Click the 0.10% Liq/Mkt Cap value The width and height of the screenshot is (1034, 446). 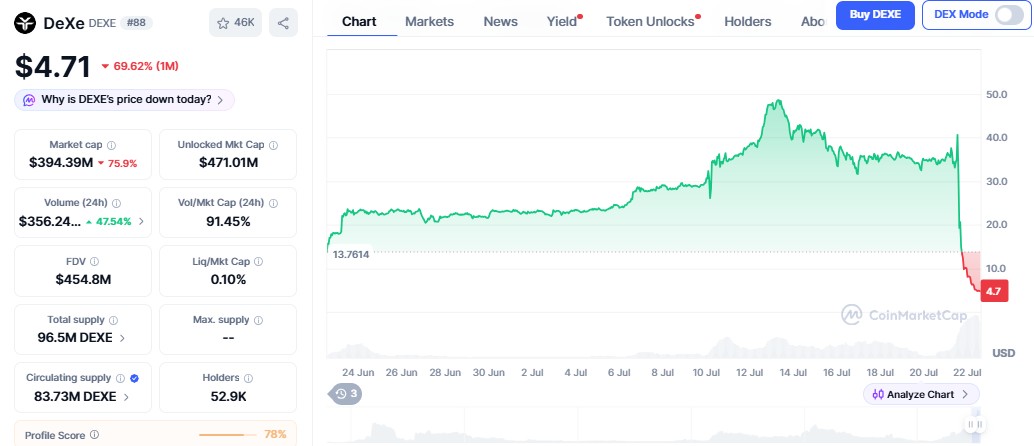click(228, 279)
